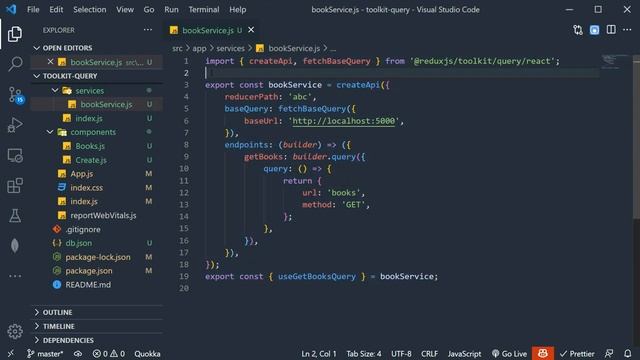Open the Testing flask view
640x360 pixels.
(15, 216)
